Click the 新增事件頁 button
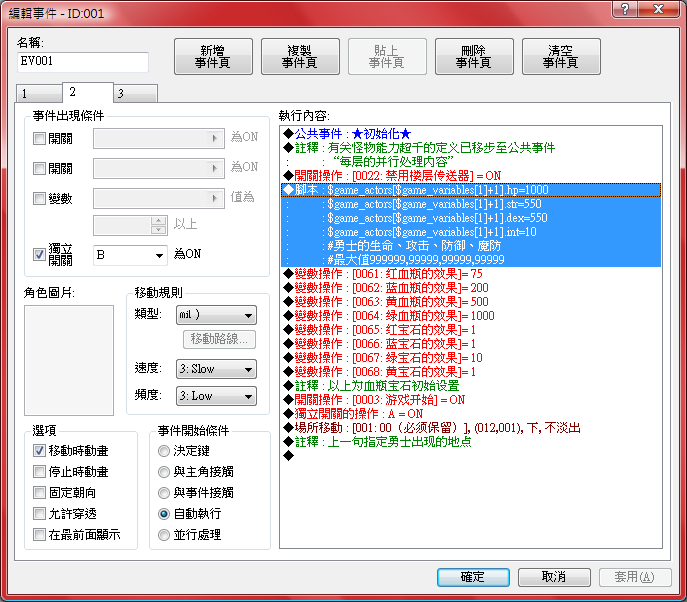687x602 pixels. [213, 57]
